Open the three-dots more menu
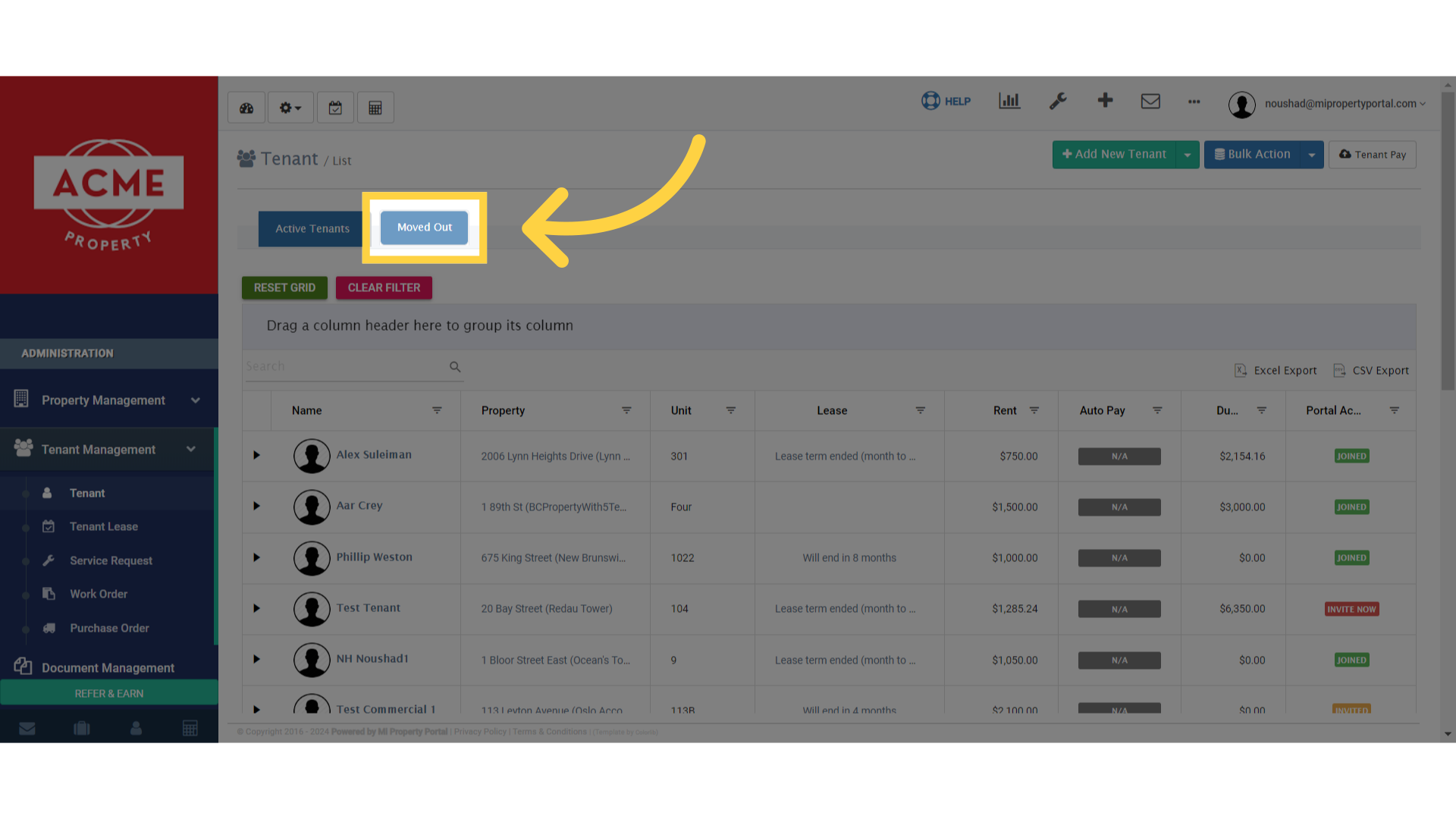 [1194, 102]
